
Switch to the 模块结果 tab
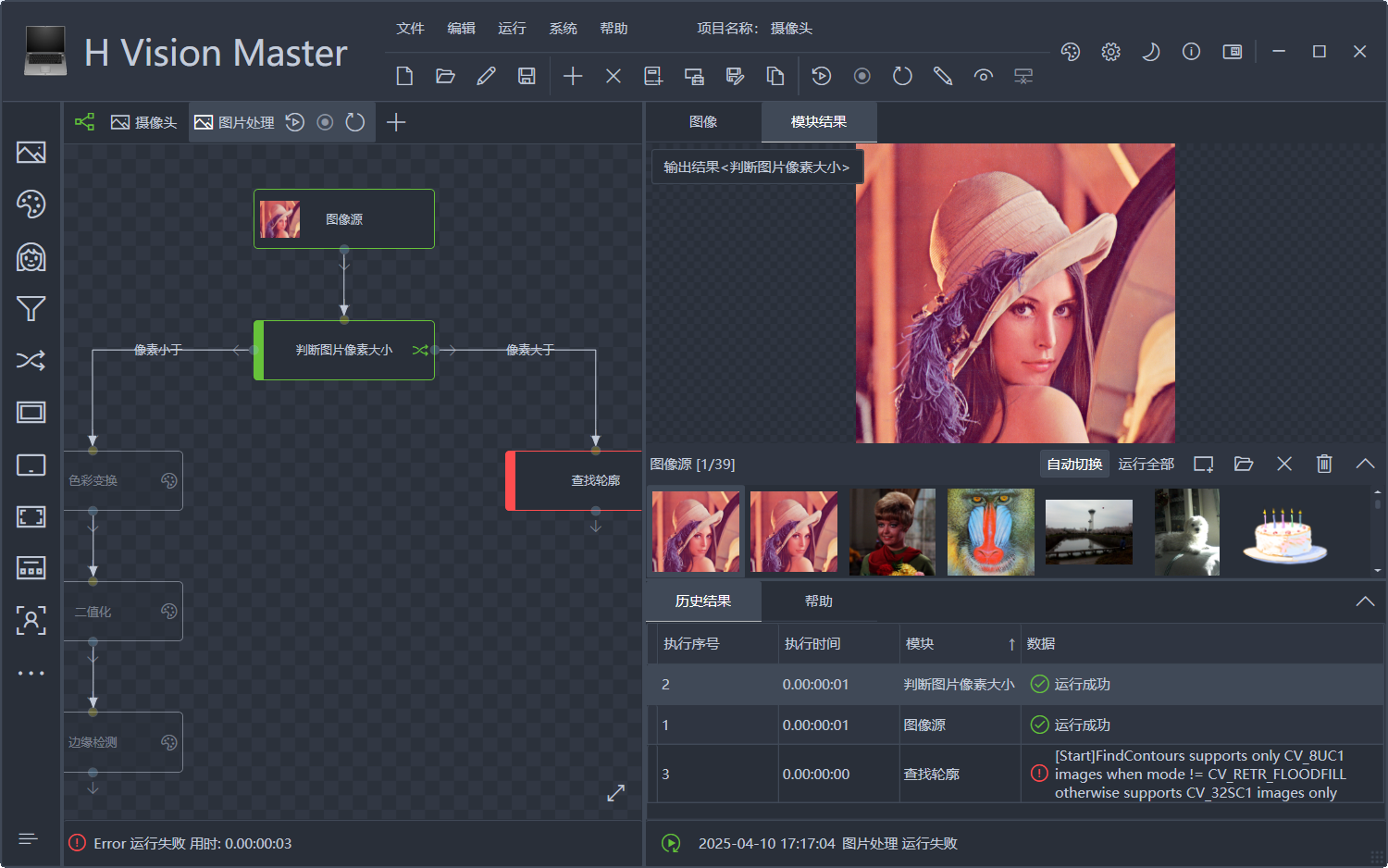point(819,122)
